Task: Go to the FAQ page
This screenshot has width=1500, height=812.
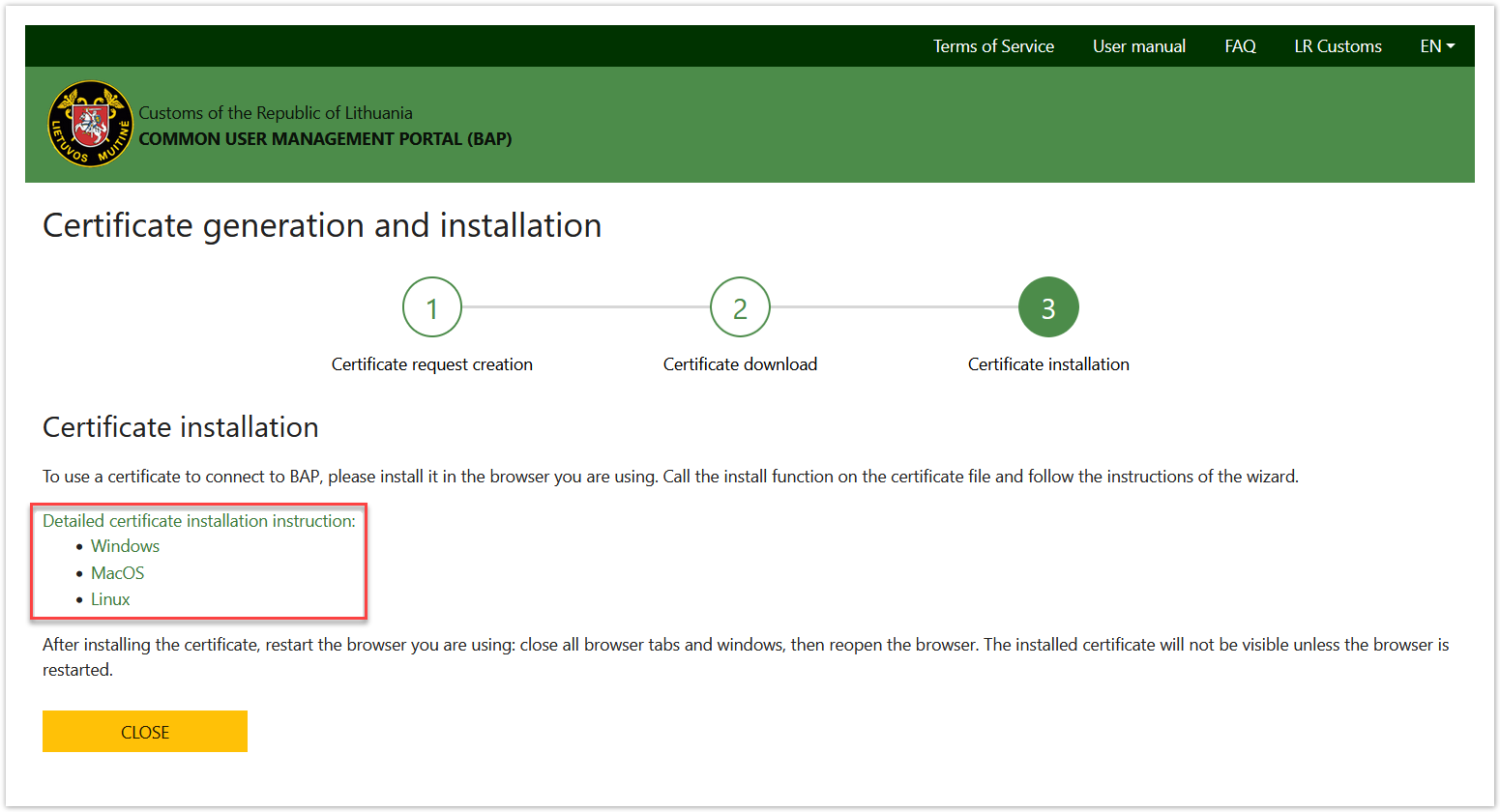Action: click(x=1240, y=46)
